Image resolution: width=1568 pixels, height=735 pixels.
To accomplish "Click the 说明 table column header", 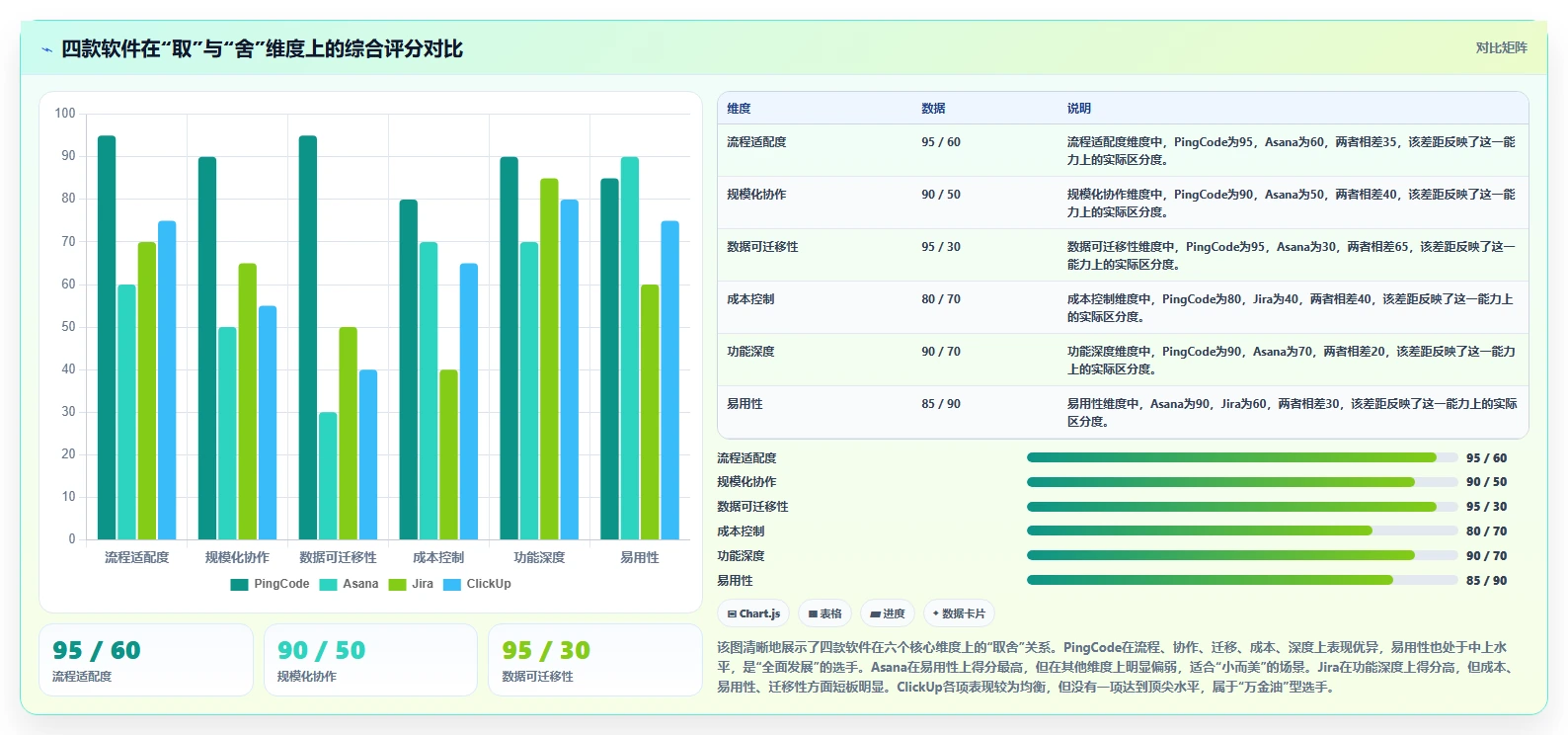I will pyautogui.click(x=1078, y=109).
